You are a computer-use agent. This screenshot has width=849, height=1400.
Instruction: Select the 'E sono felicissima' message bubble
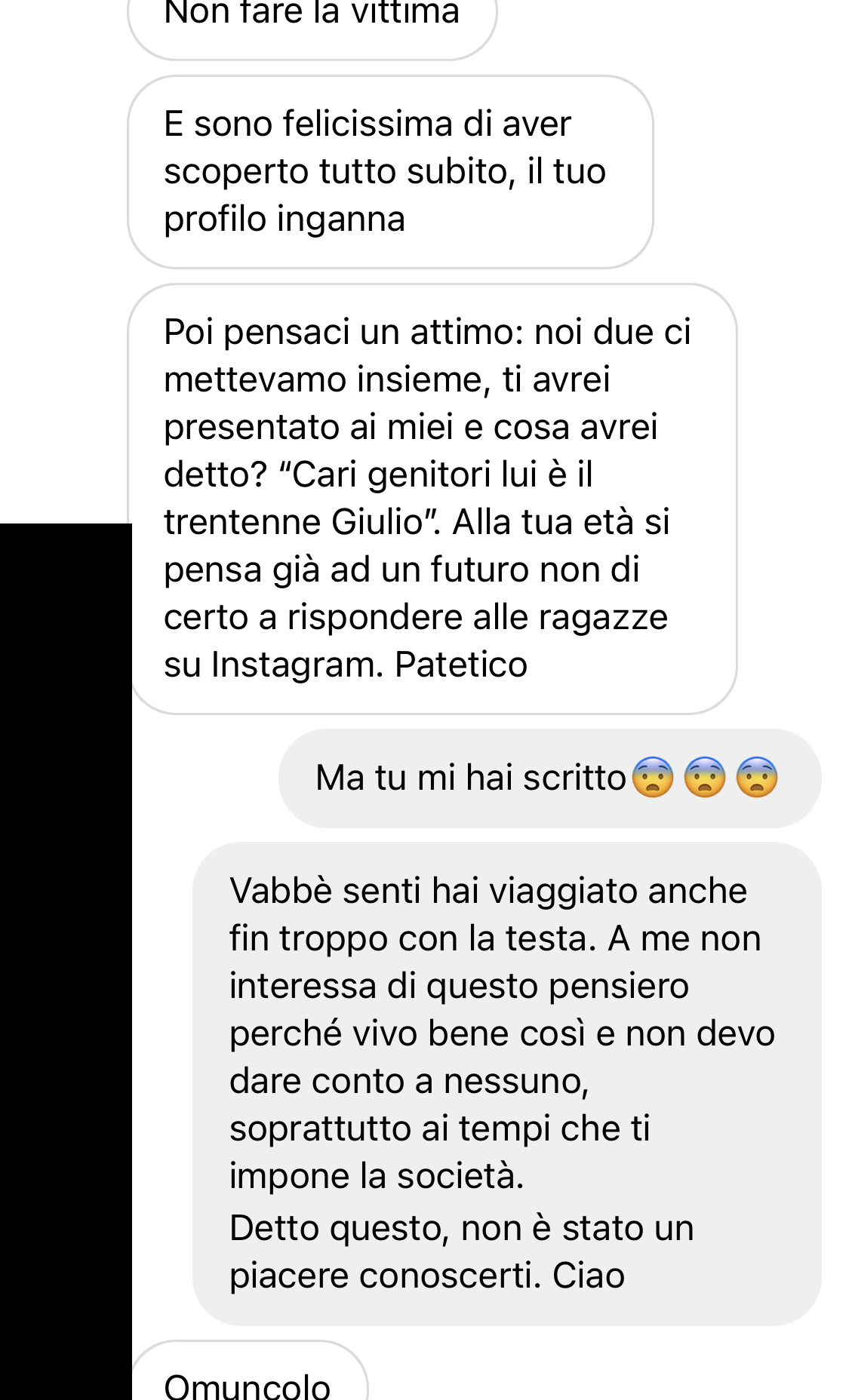(x=390, y=171)
